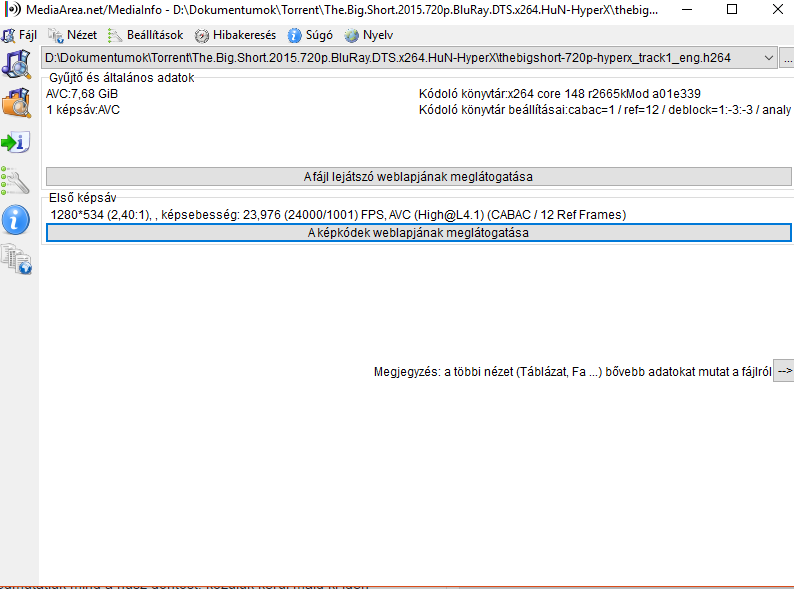This screenshot has width=794, height=589.
Task: Click the 'Kódoló könyvtár:x264 core 148' text
Action: (560, 94)
